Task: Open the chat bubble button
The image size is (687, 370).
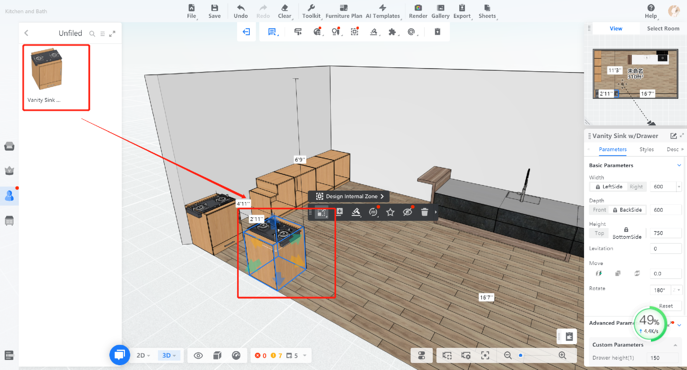Action: 120,355
